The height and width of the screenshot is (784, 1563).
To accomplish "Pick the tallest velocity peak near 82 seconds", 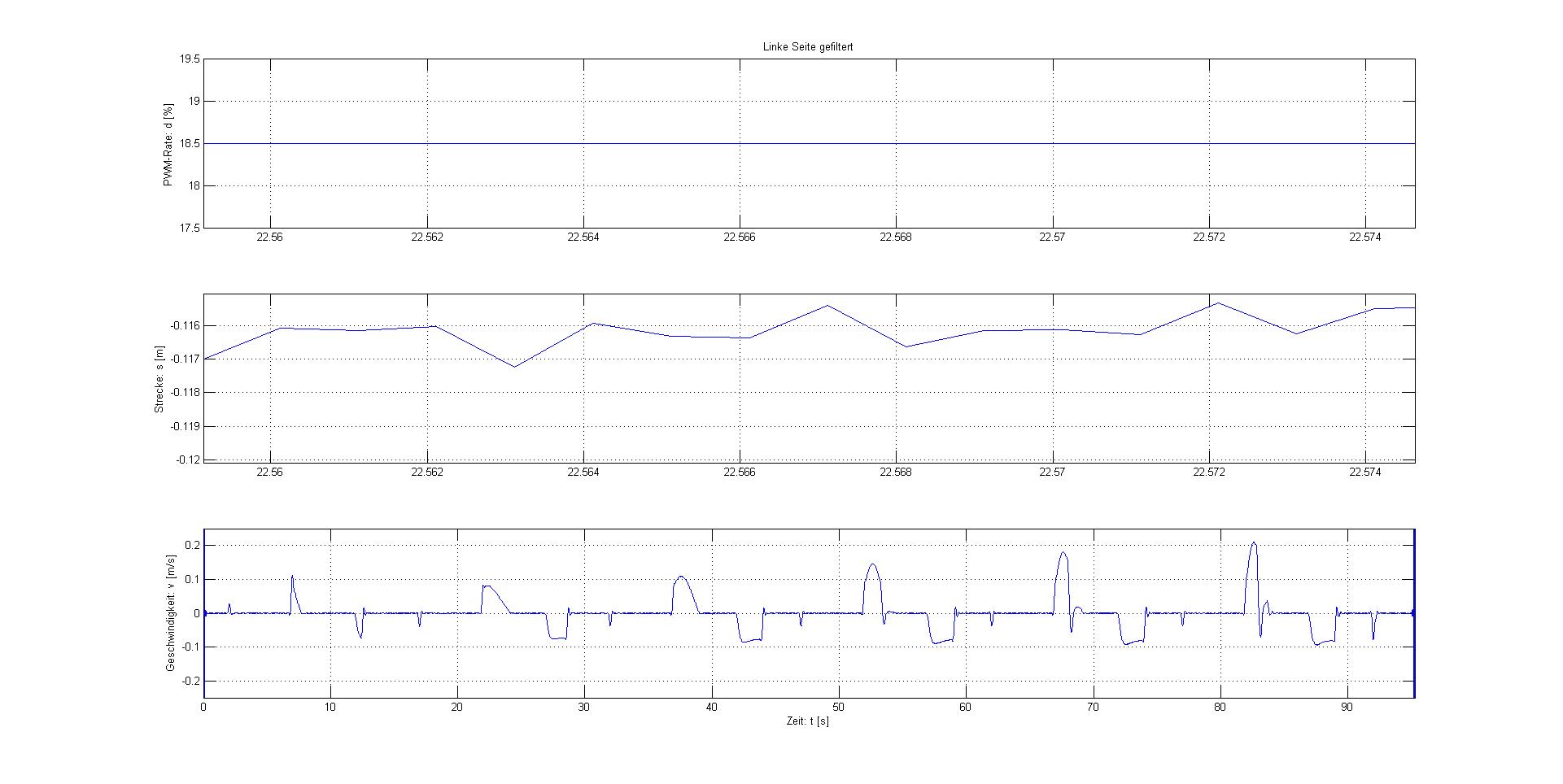I will pos(1254,543).
